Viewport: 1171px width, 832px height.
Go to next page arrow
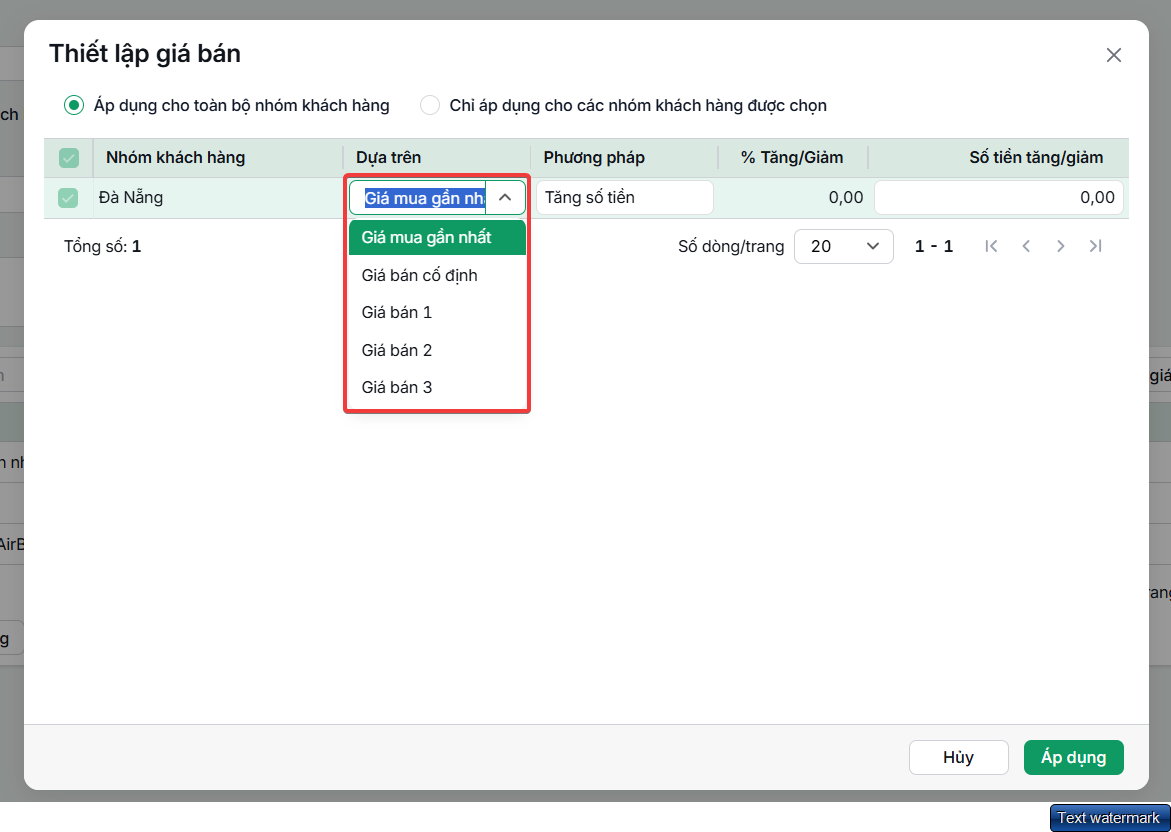[1060, 246]
